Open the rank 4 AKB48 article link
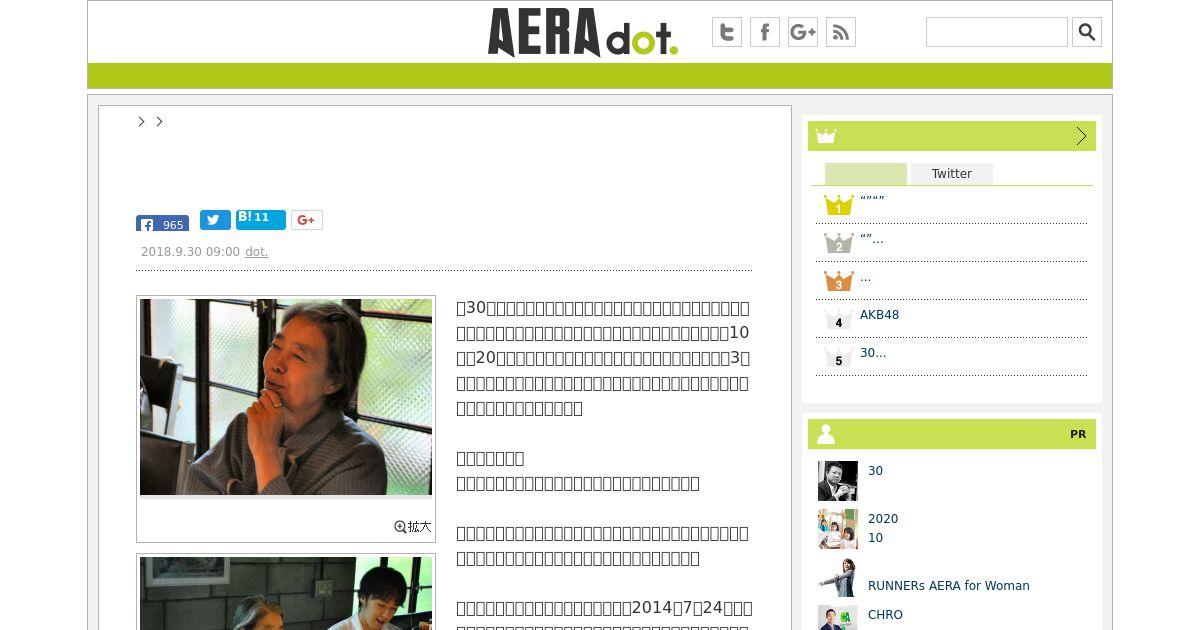Screen dimensions: 1200x630 click(880, 315)
